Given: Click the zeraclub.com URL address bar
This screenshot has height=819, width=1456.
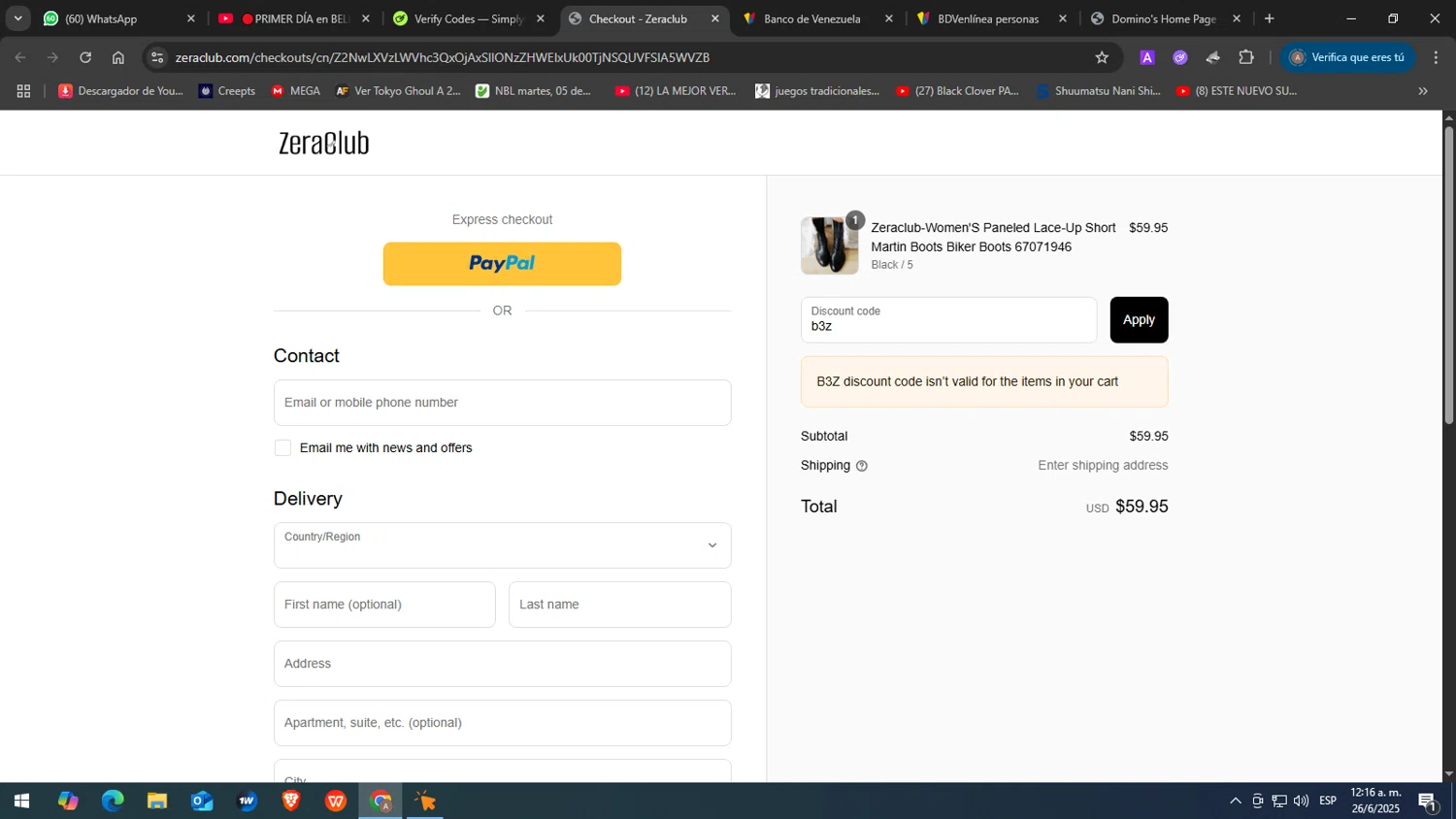Looking at the screenshot, I should (442, 57).
